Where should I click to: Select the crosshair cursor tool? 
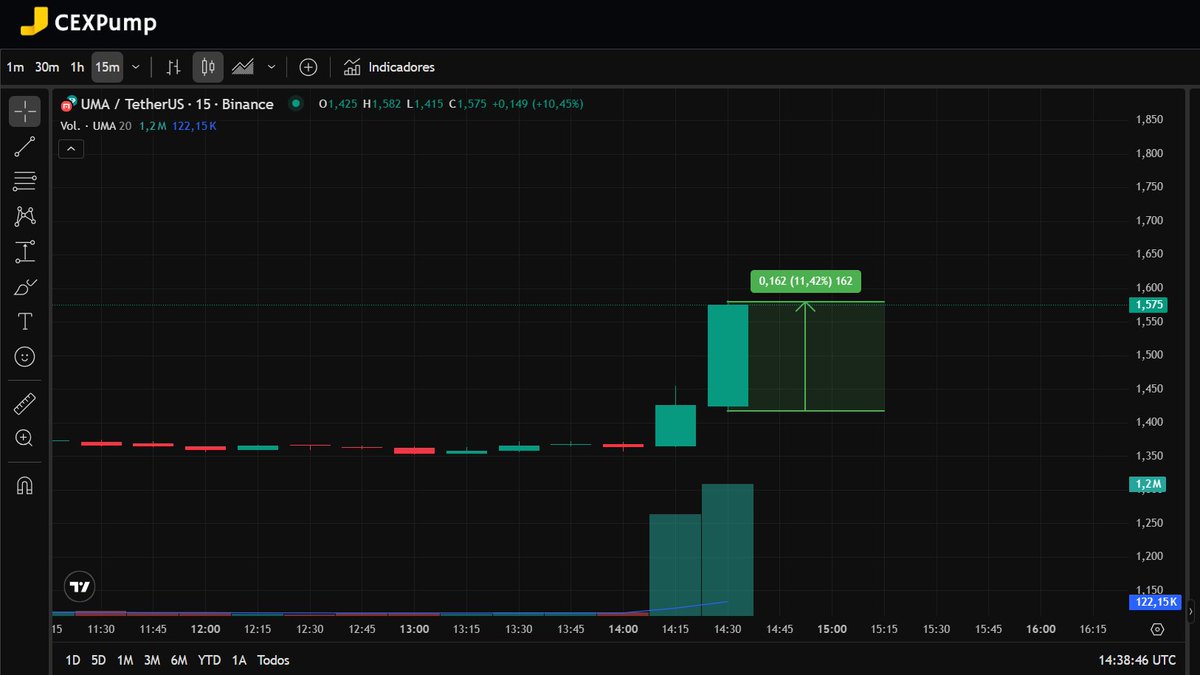tap(25, 112)
